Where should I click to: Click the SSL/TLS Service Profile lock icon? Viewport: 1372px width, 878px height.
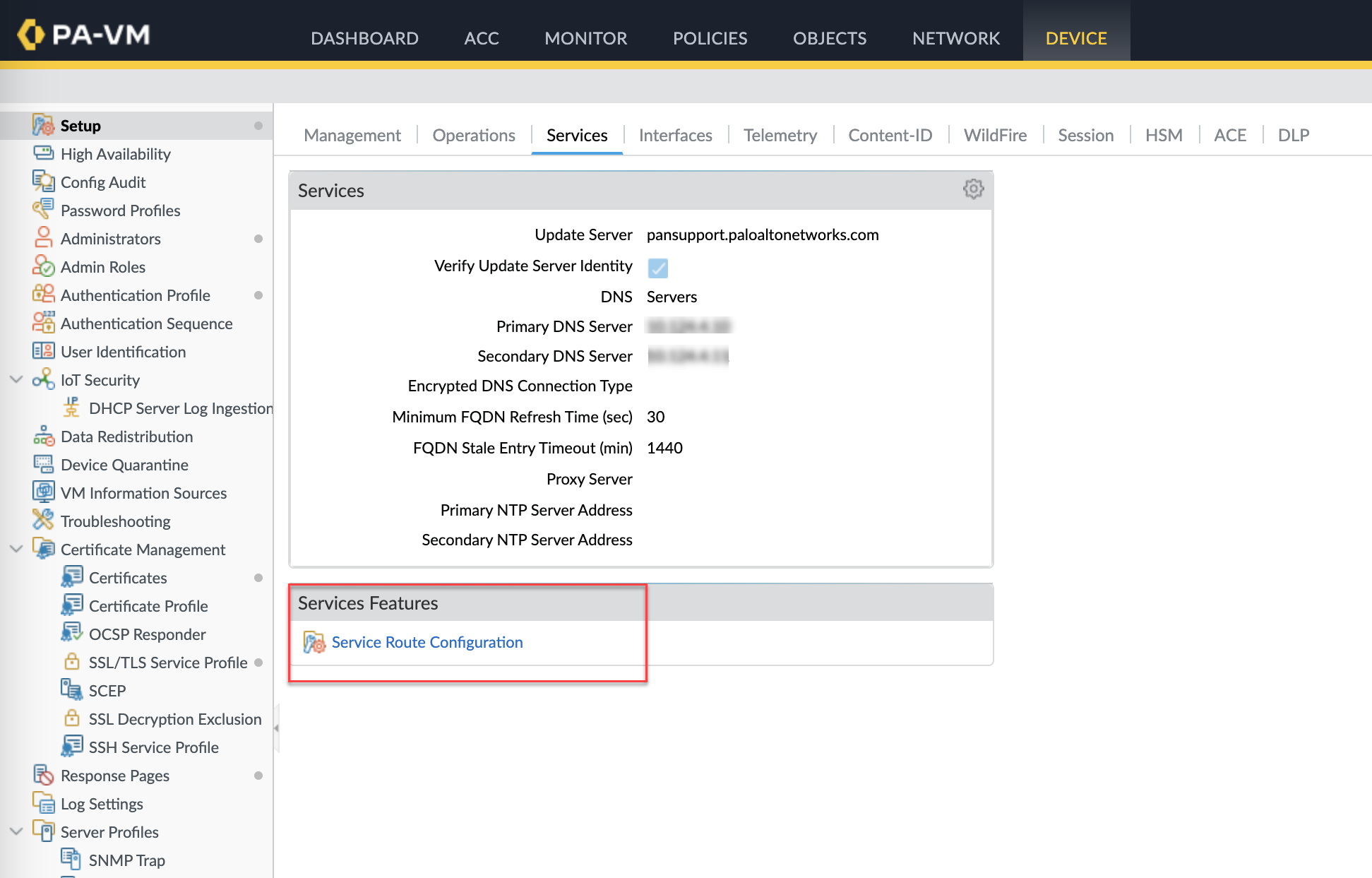71,662
